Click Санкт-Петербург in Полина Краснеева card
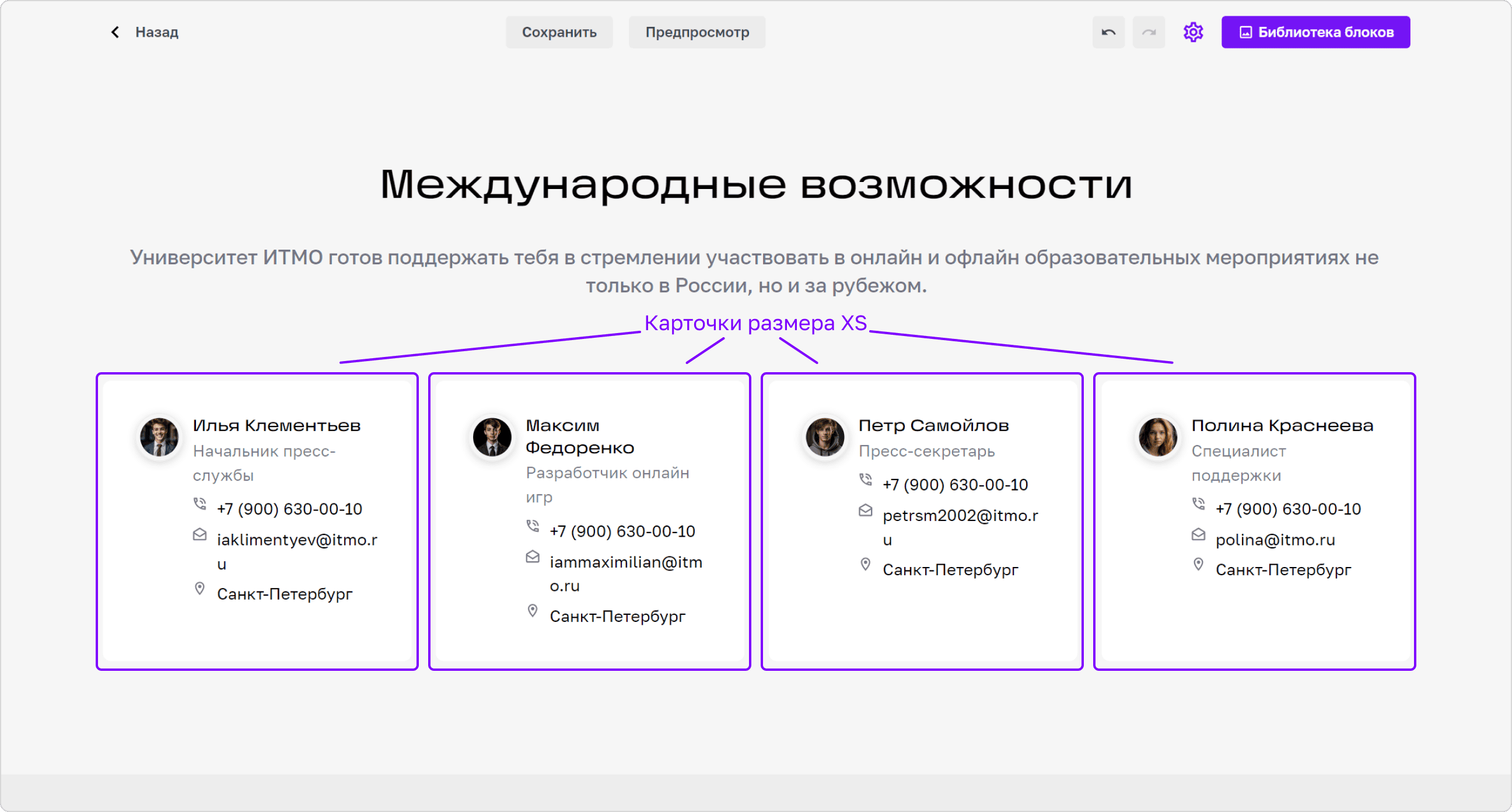 coord(1283,570)
